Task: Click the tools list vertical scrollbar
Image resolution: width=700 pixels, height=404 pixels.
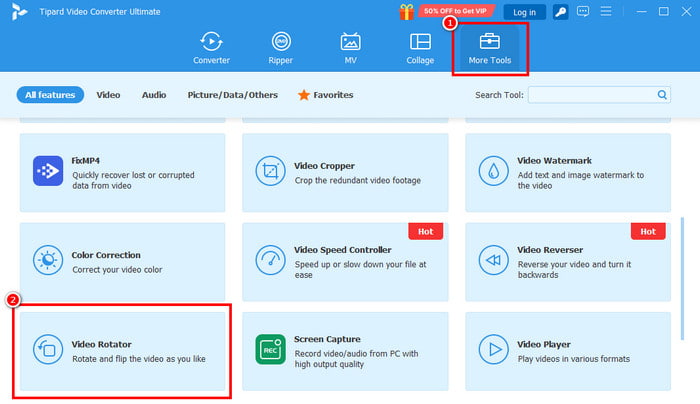Action: (x=682, y=279)
